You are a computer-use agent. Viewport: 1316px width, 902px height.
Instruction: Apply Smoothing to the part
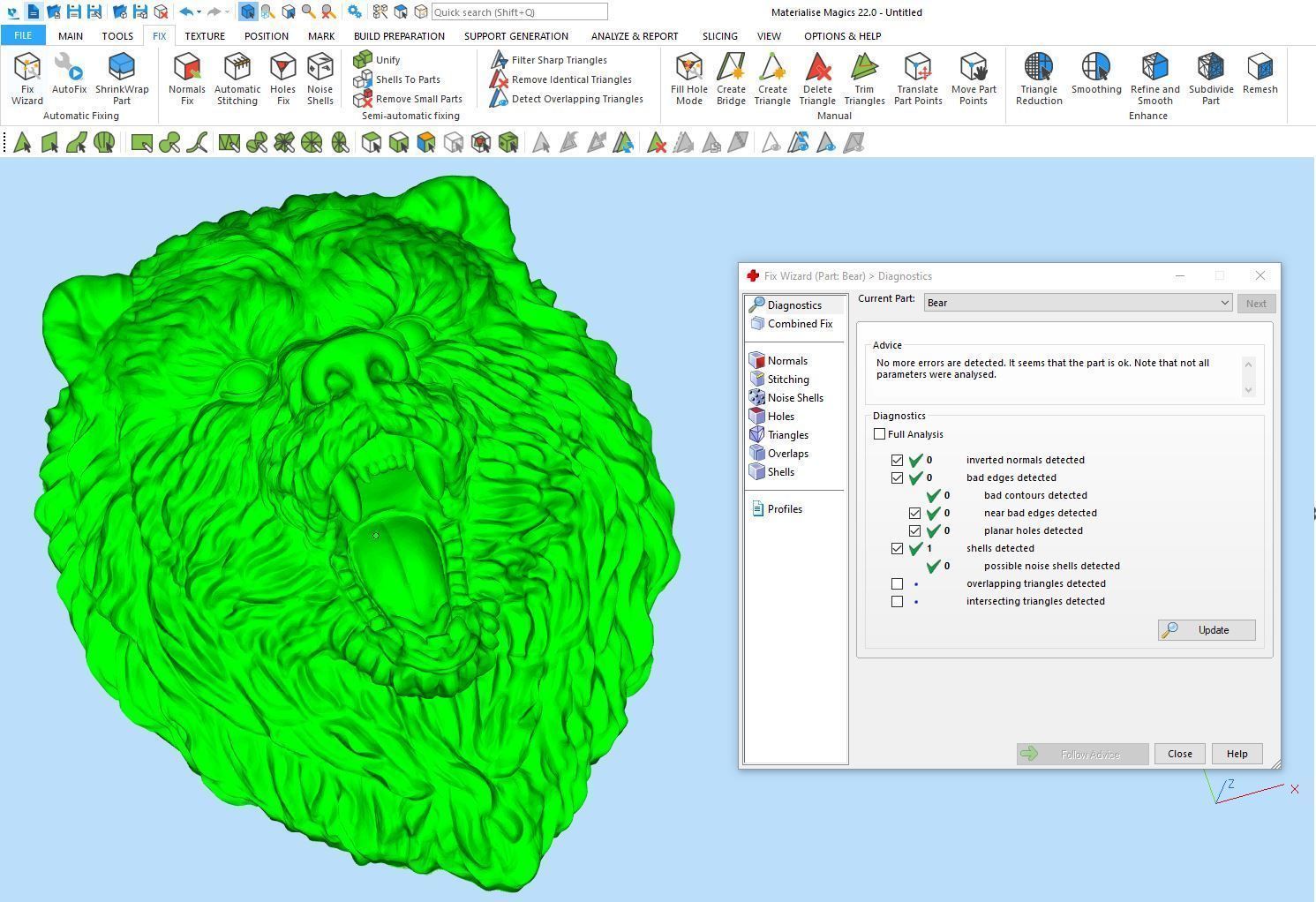click(x=1096, y=73)
